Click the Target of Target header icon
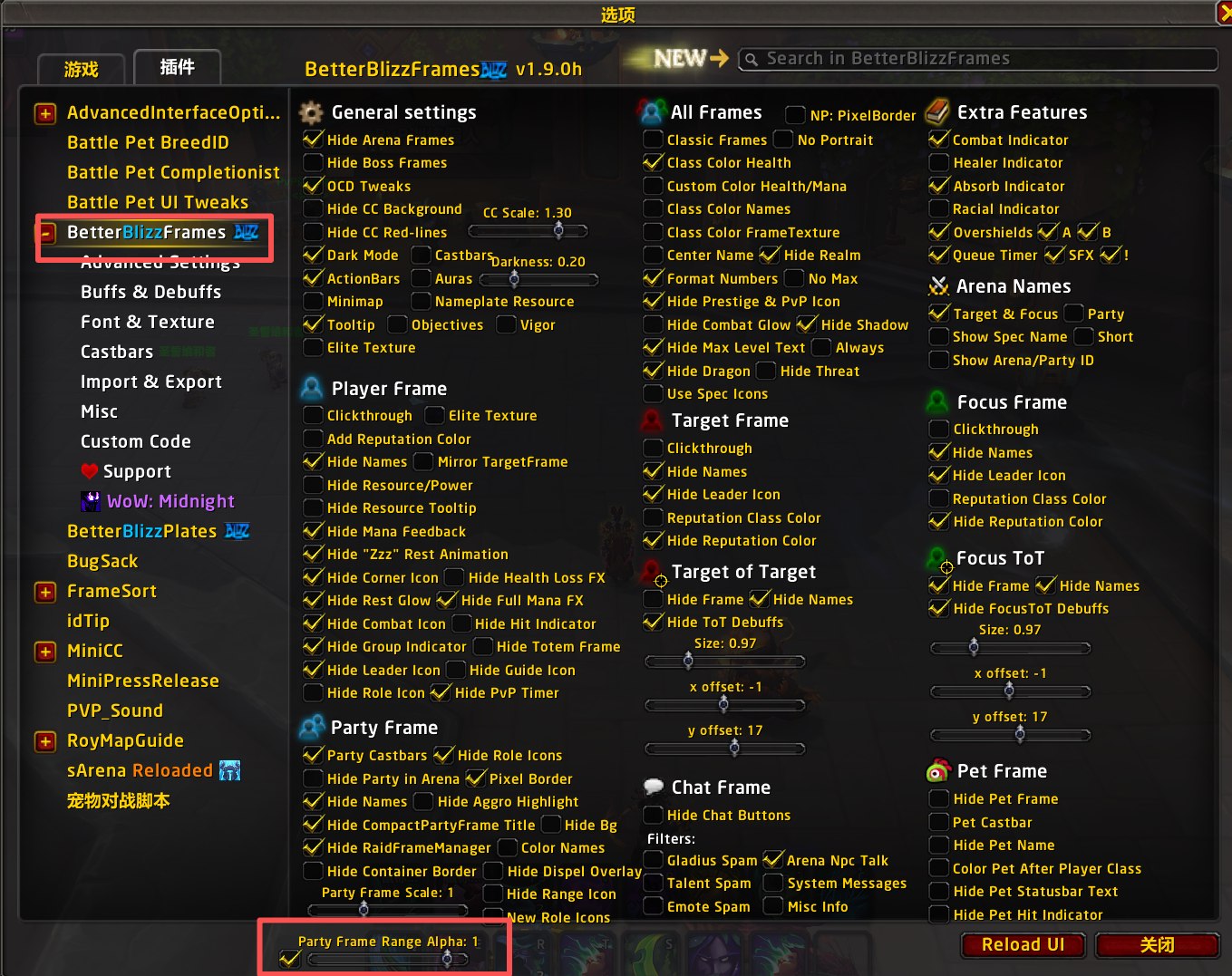 click(x=652, y=572)
